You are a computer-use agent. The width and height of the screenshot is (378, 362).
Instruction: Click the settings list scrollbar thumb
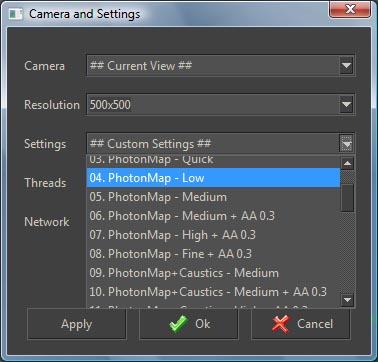pyautogui.click(x=347, y=198)
